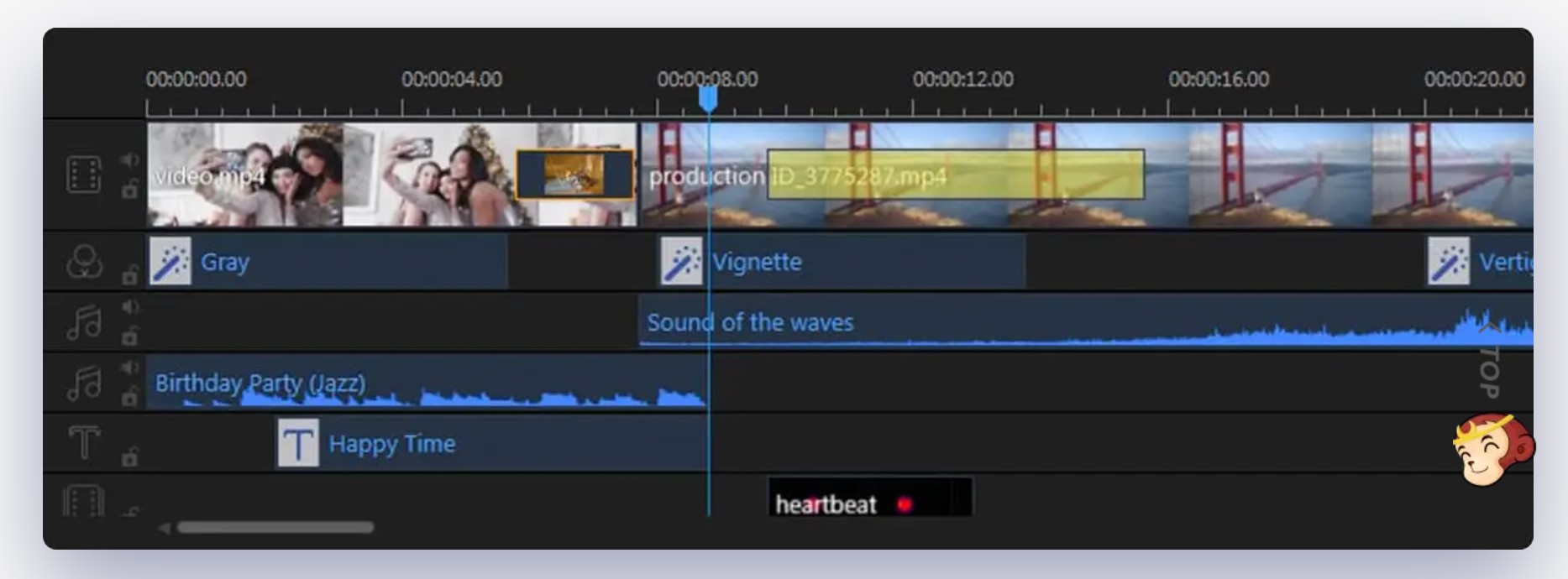
Task: Click the Happy Time text clip icon
Action: [x=298, y=443]
